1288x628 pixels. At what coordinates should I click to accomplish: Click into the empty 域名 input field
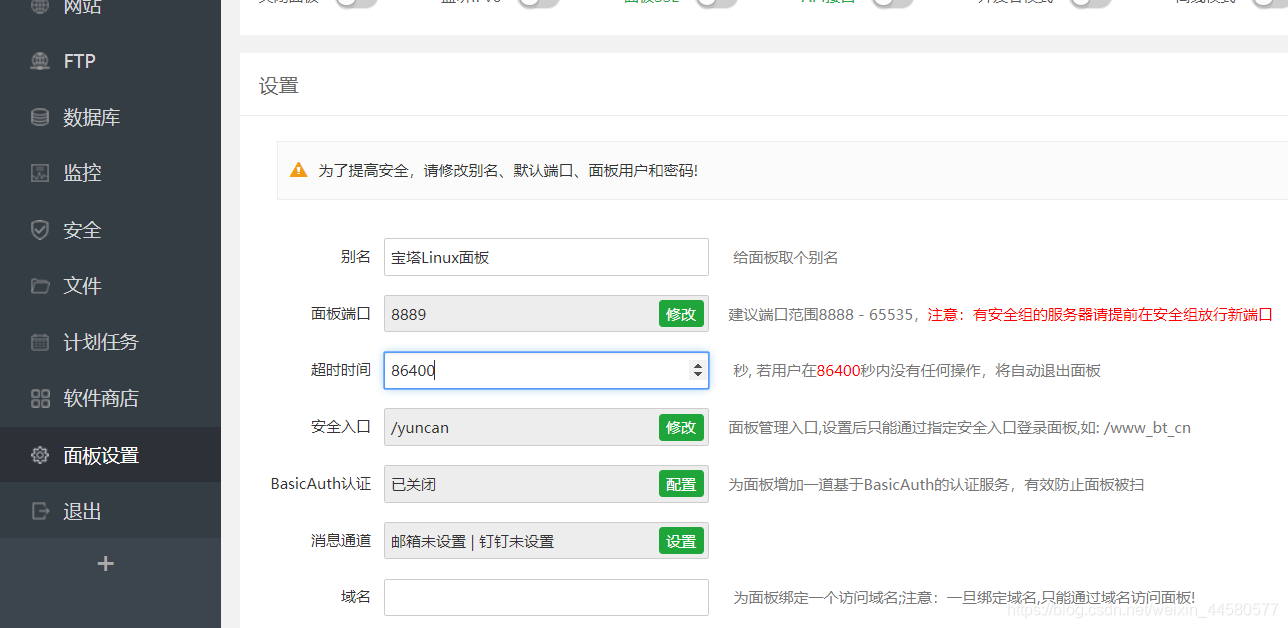(546, 597)
